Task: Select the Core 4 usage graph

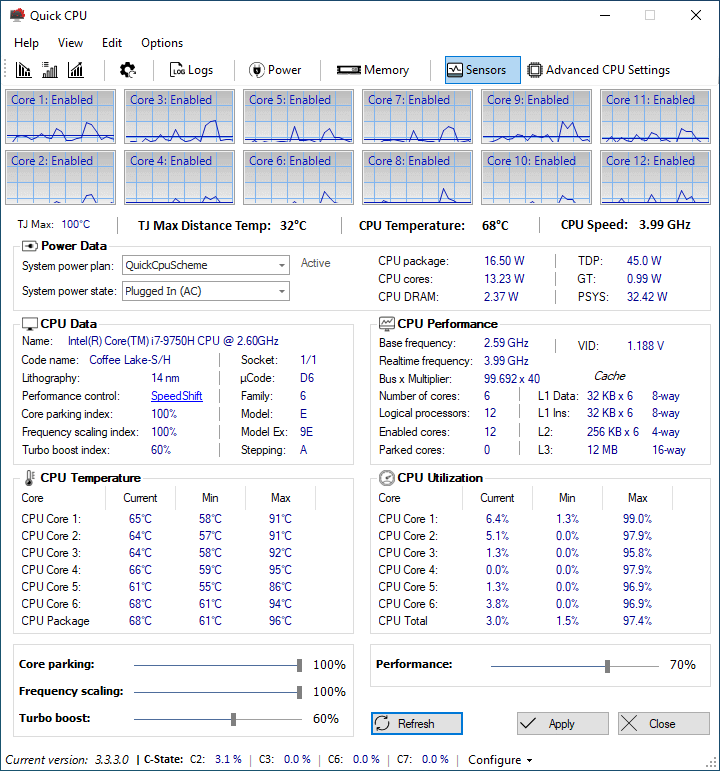Action: (180, 178)
